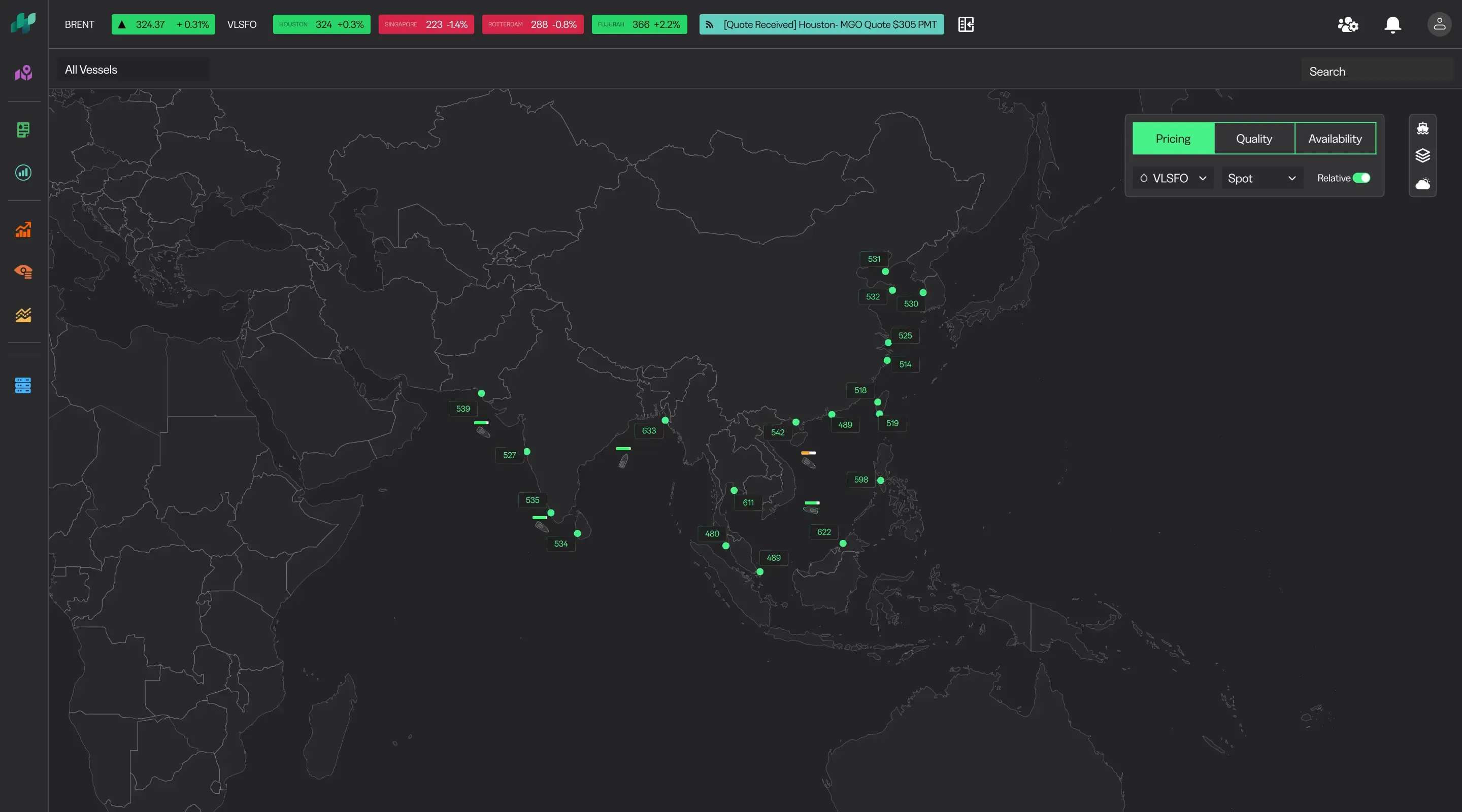Click the orange growth chart sidebar icon
The image size is (1462, 812).
pyautogui.click(x=23, y=229)
